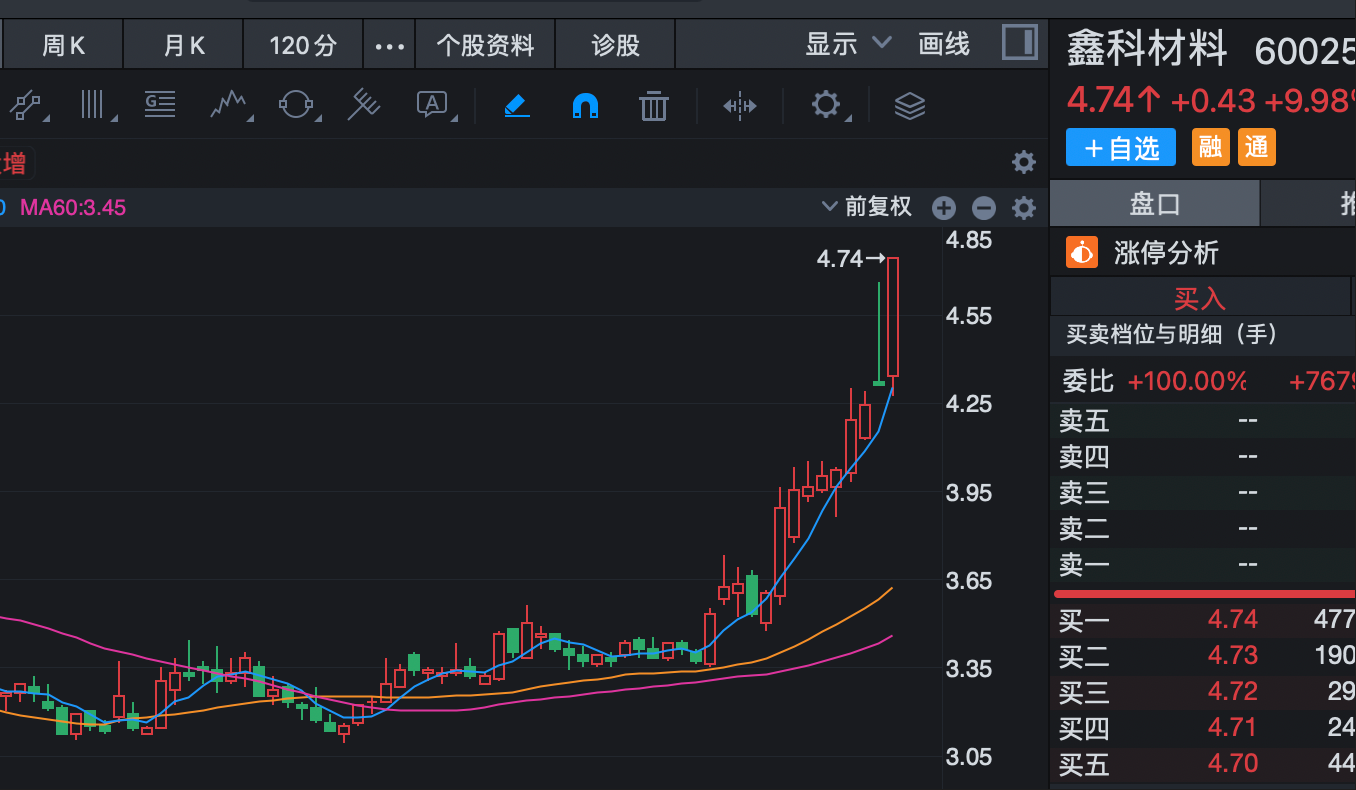The height and width of the screenshot is (790, 1356).
Task: Click the horizontal split-compress icon
Action: point(740,105)
